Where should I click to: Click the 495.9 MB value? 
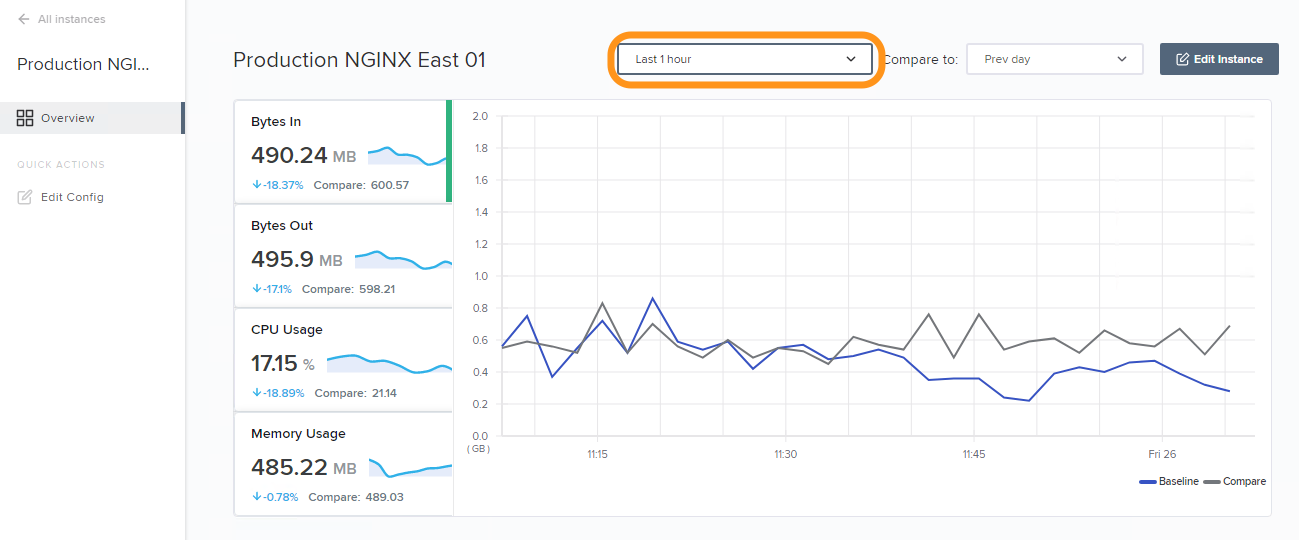tap(296, 259)
